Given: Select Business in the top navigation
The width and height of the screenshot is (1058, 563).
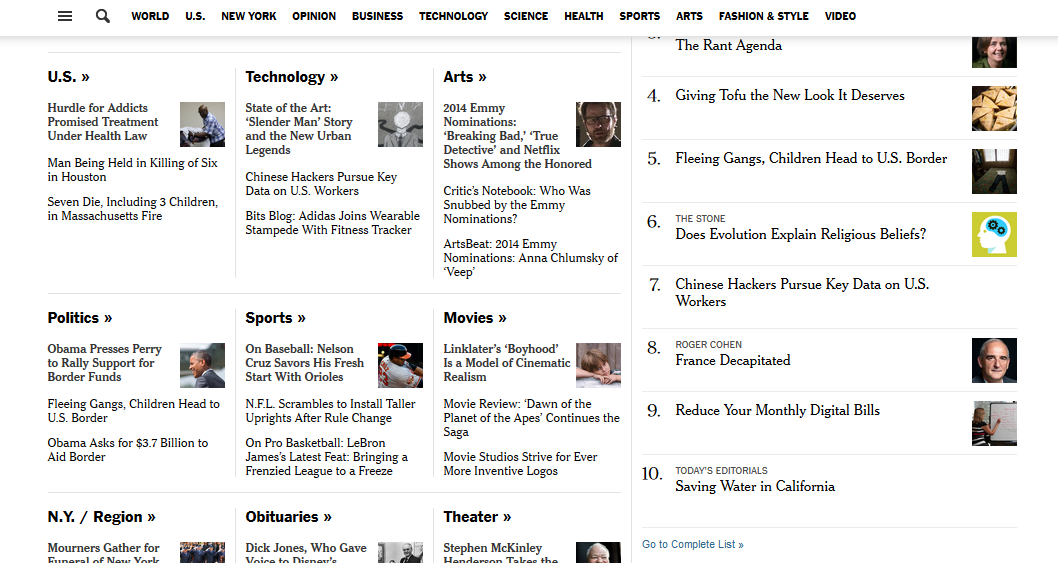Looking at the screenshot, I should 377,16.
